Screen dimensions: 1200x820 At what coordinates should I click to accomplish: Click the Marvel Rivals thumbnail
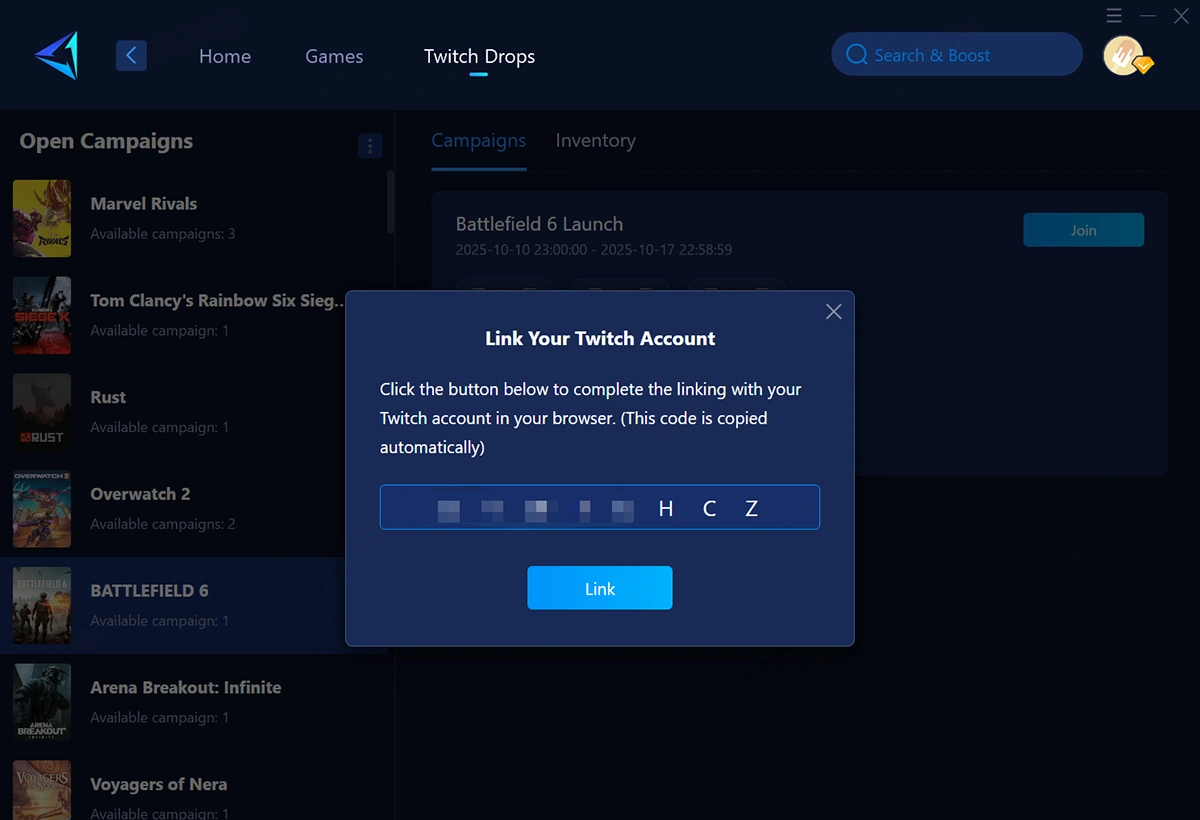tap(41, 218)
